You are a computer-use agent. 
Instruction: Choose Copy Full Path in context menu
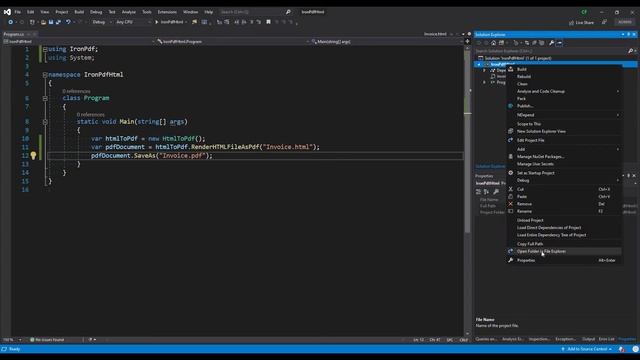click(564, 244)
